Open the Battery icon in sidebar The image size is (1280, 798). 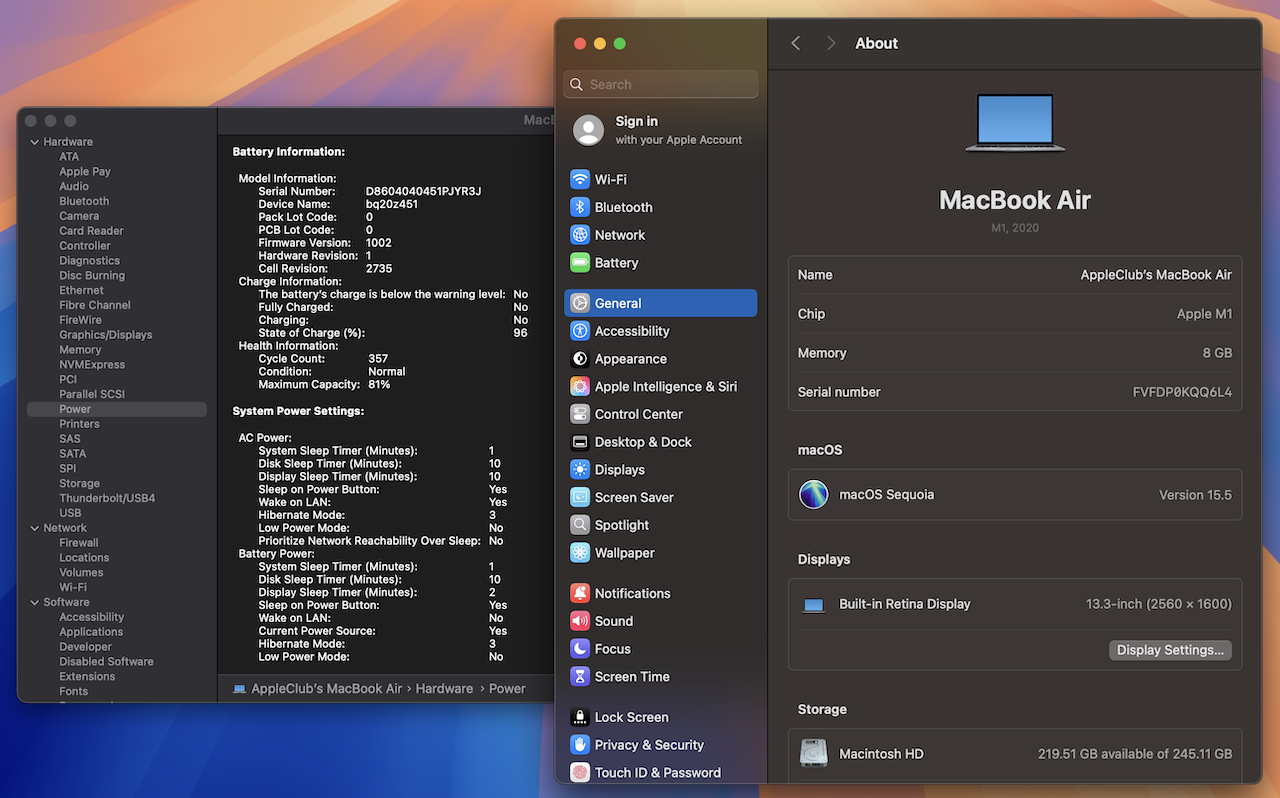click(x=580, y=263)
